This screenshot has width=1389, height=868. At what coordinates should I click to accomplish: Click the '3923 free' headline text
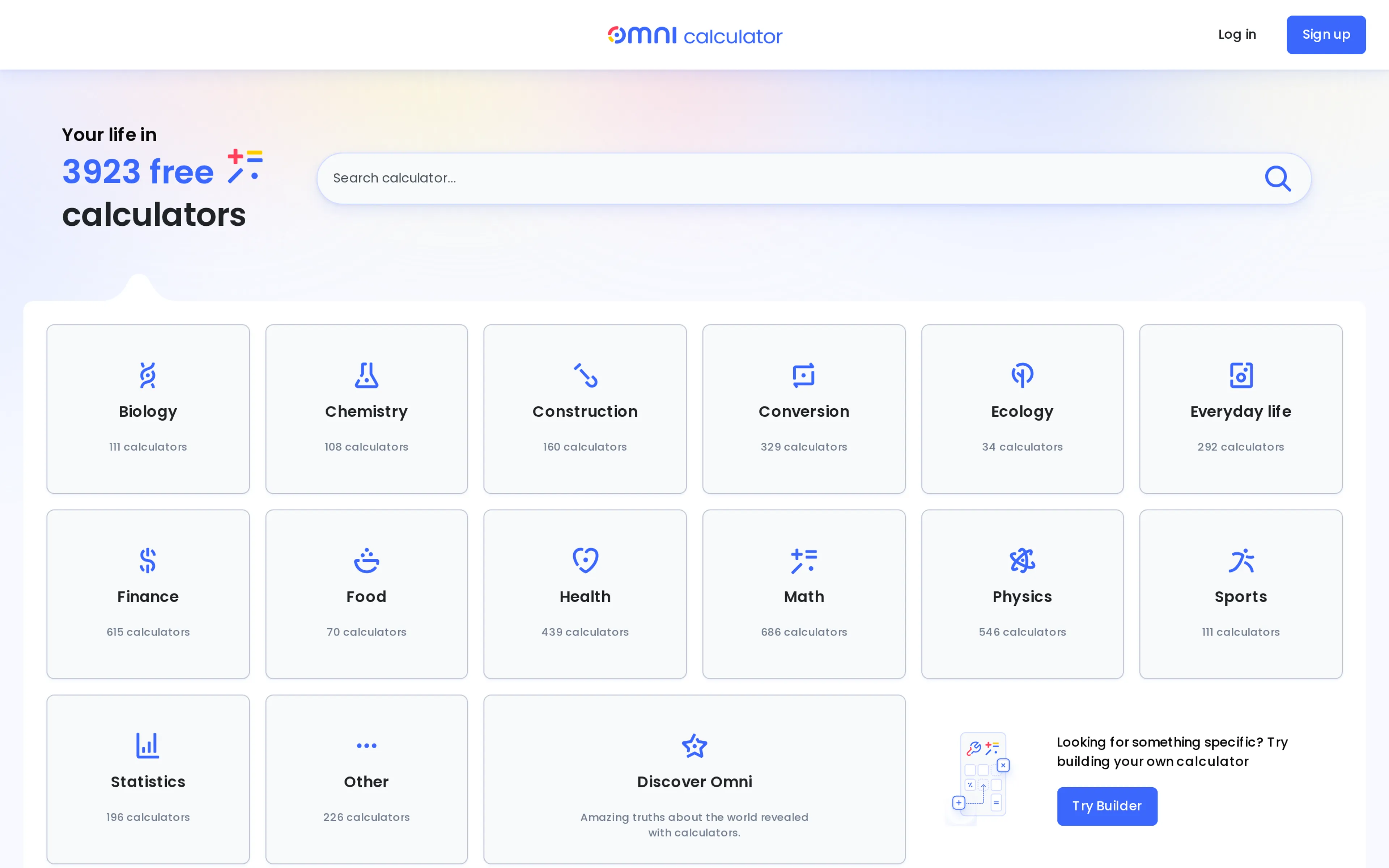138,172
